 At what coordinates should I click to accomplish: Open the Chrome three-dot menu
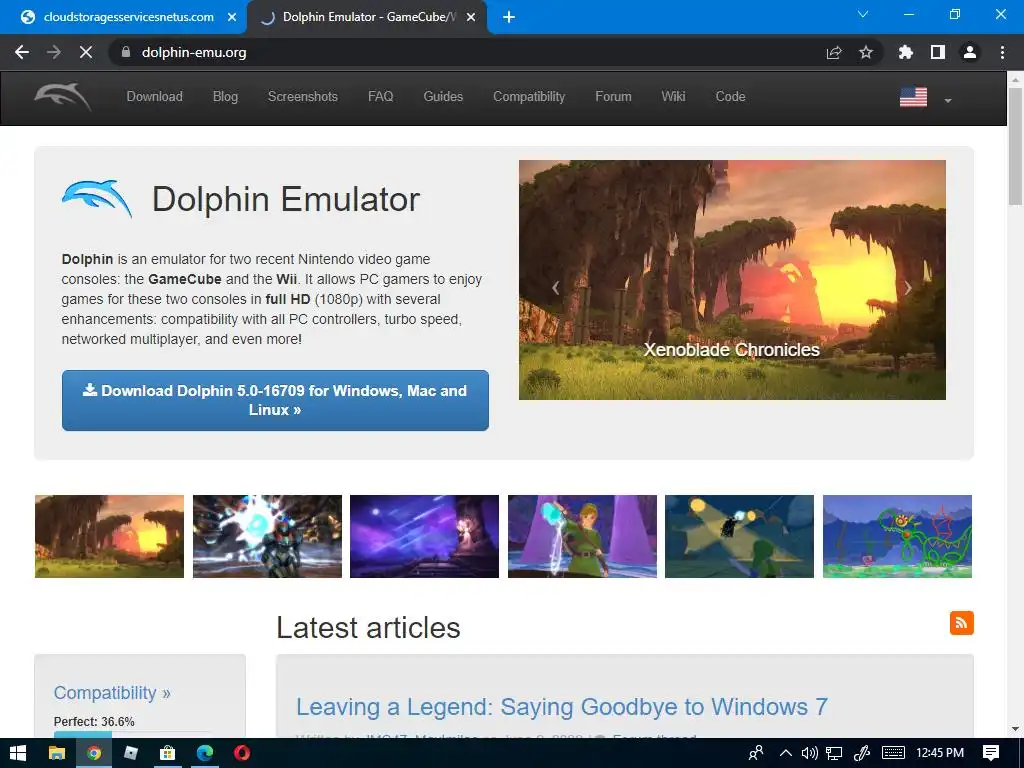coord(1002,52)
